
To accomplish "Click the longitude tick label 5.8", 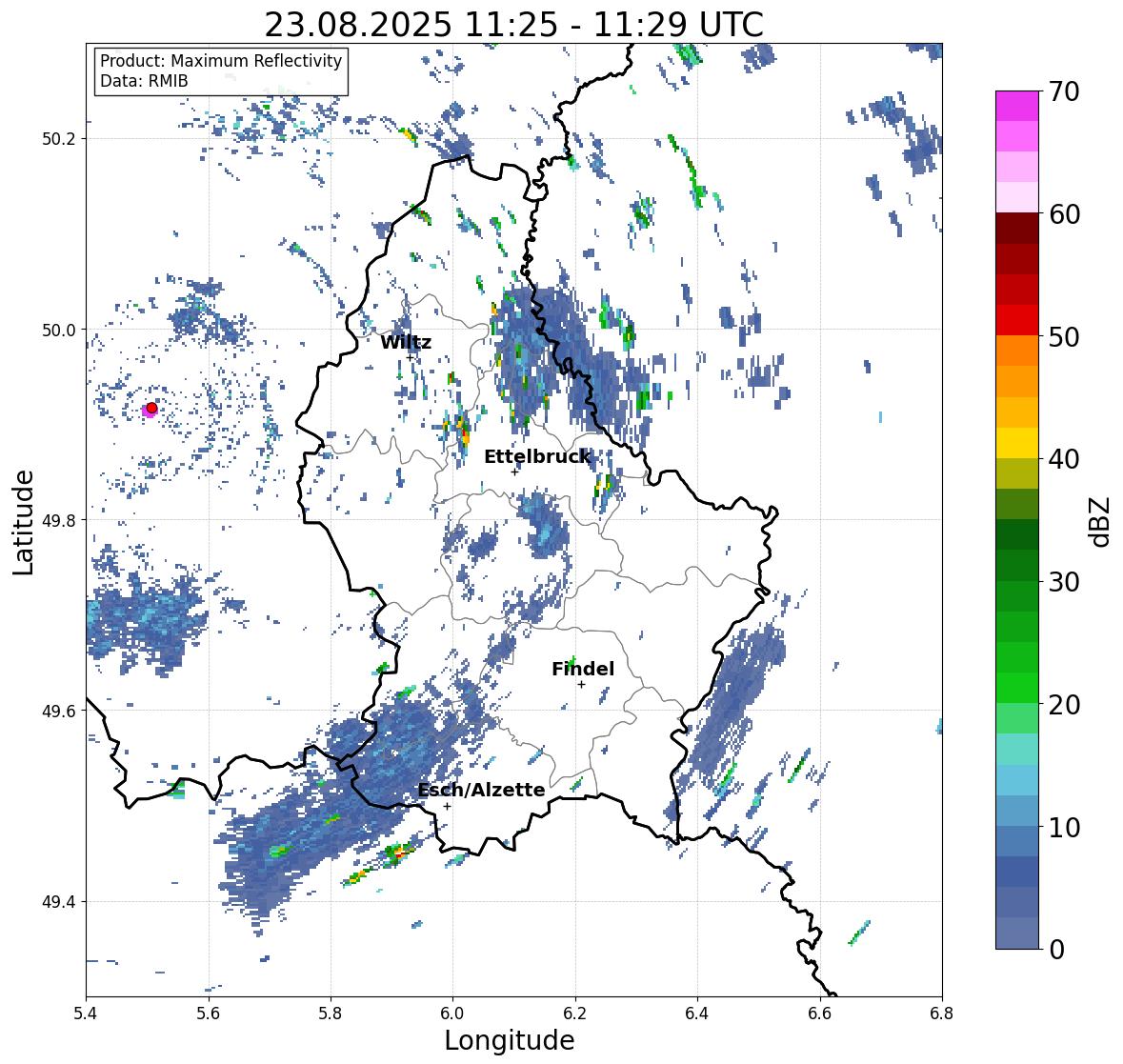I will coord(331,1013).
